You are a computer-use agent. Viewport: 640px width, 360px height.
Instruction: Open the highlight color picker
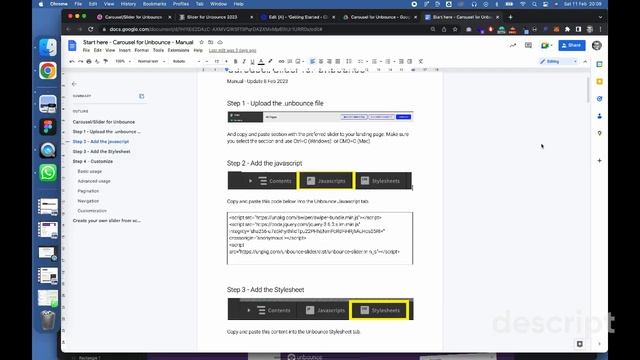click(270, 61)
